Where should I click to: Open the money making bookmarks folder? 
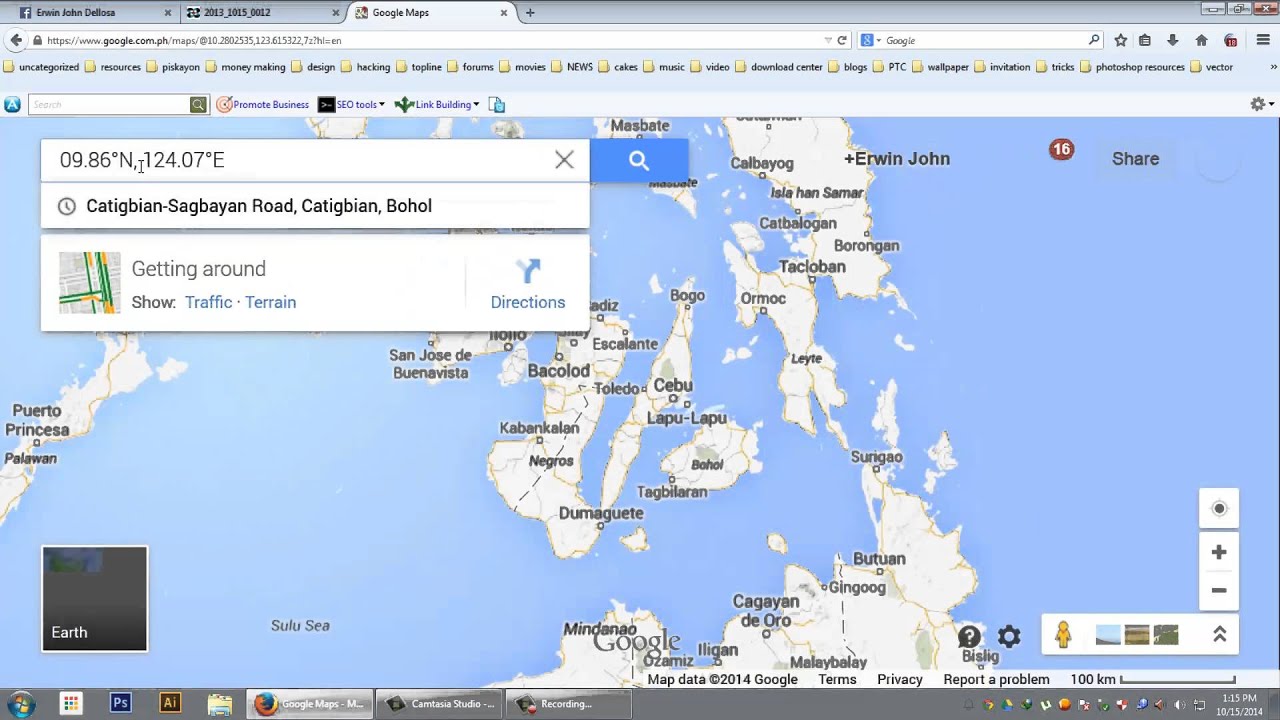[x=246, y=67]
